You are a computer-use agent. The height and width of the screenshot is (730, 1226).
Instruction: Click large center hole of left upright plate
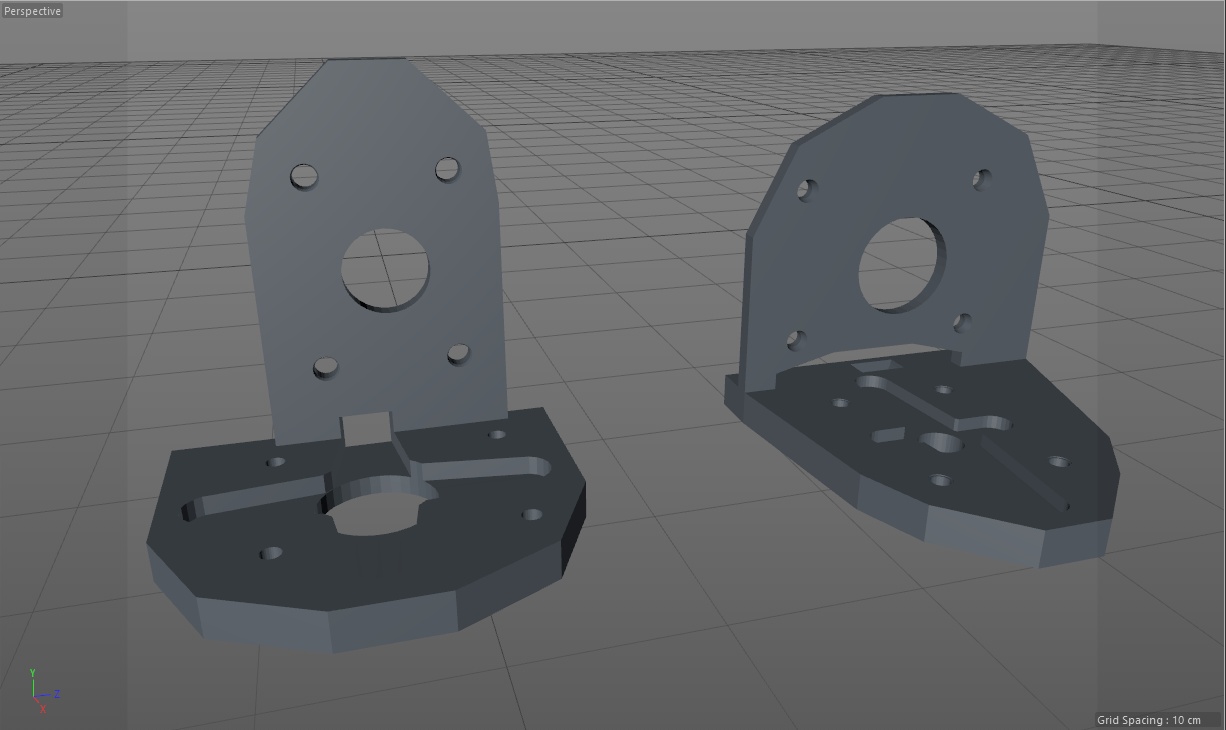coord(385,270)
